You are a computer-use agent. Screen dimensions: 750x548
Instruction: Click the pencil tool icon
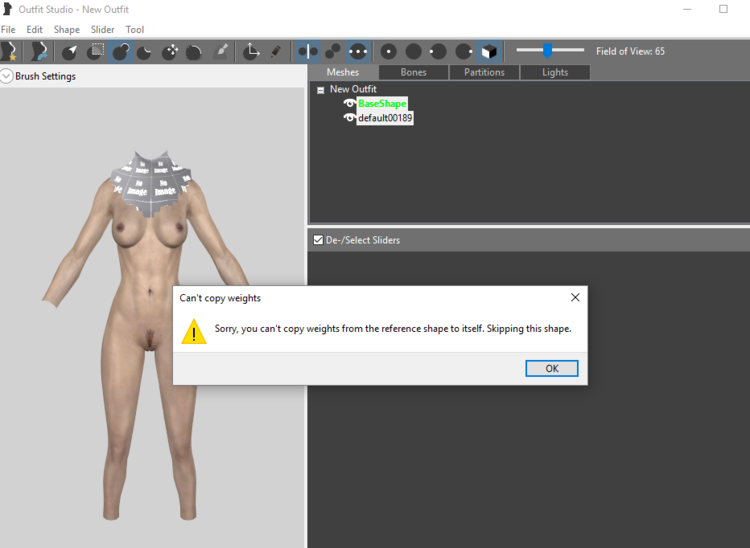(x=276, y=51)
